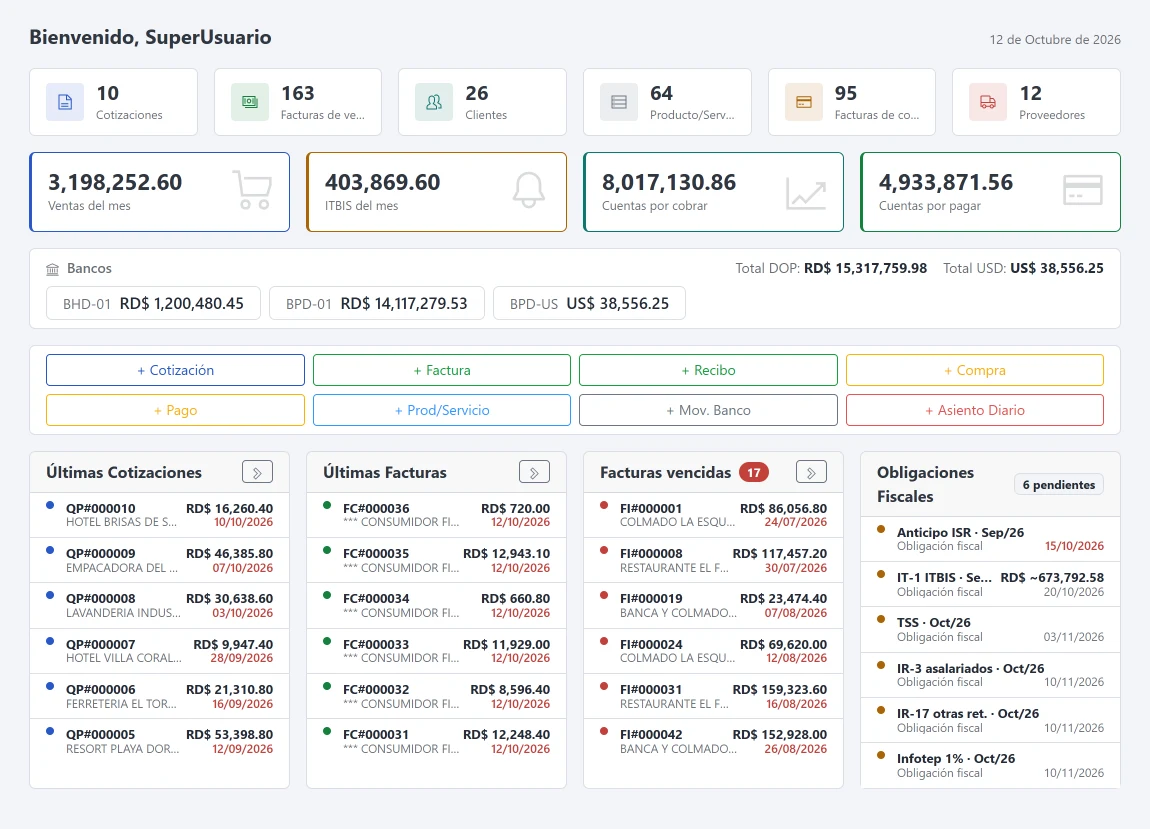Create a new Asiento Diario
The image size is (1150, 829).
pos(975,410)
